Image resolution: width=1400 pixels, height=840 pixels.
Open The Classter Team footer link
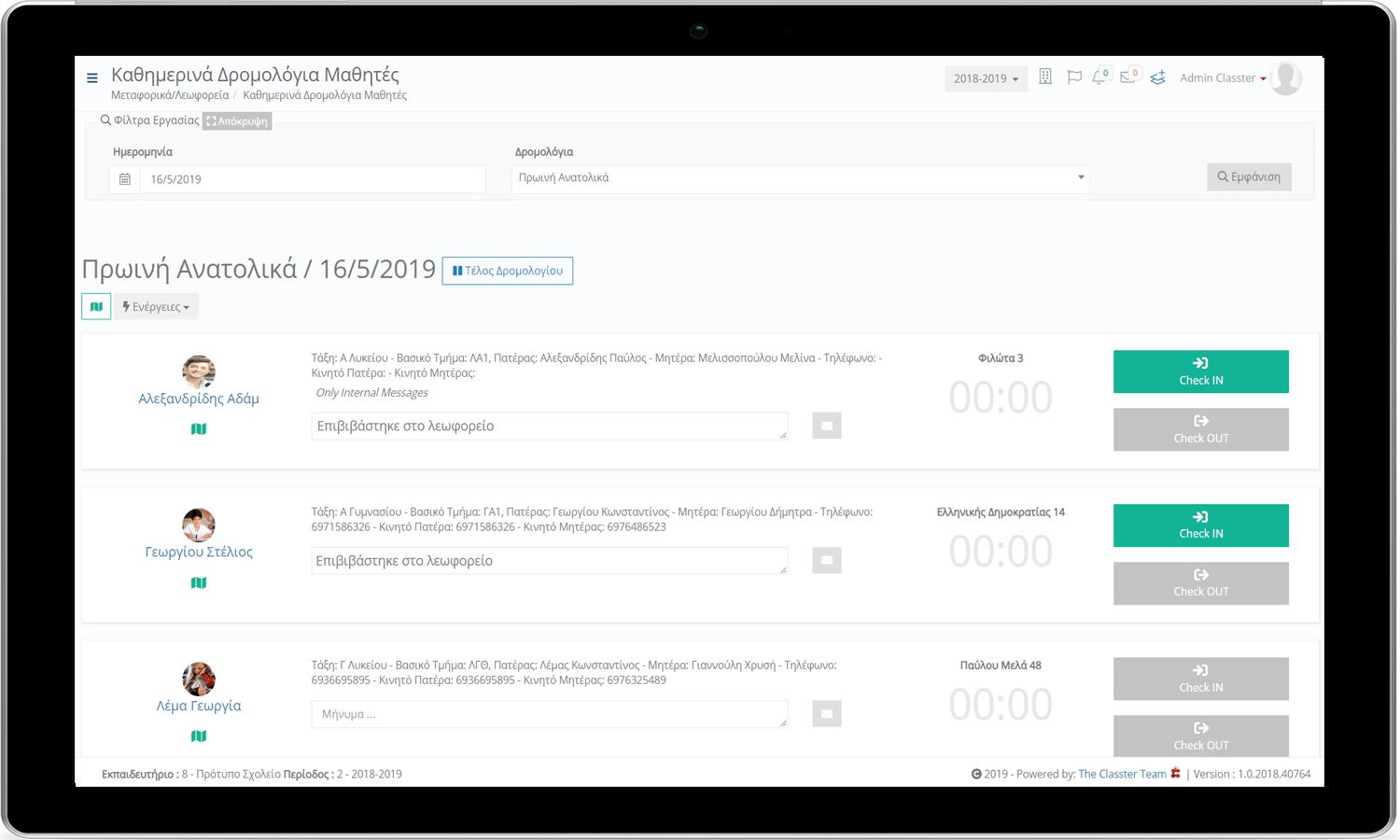1122,774
